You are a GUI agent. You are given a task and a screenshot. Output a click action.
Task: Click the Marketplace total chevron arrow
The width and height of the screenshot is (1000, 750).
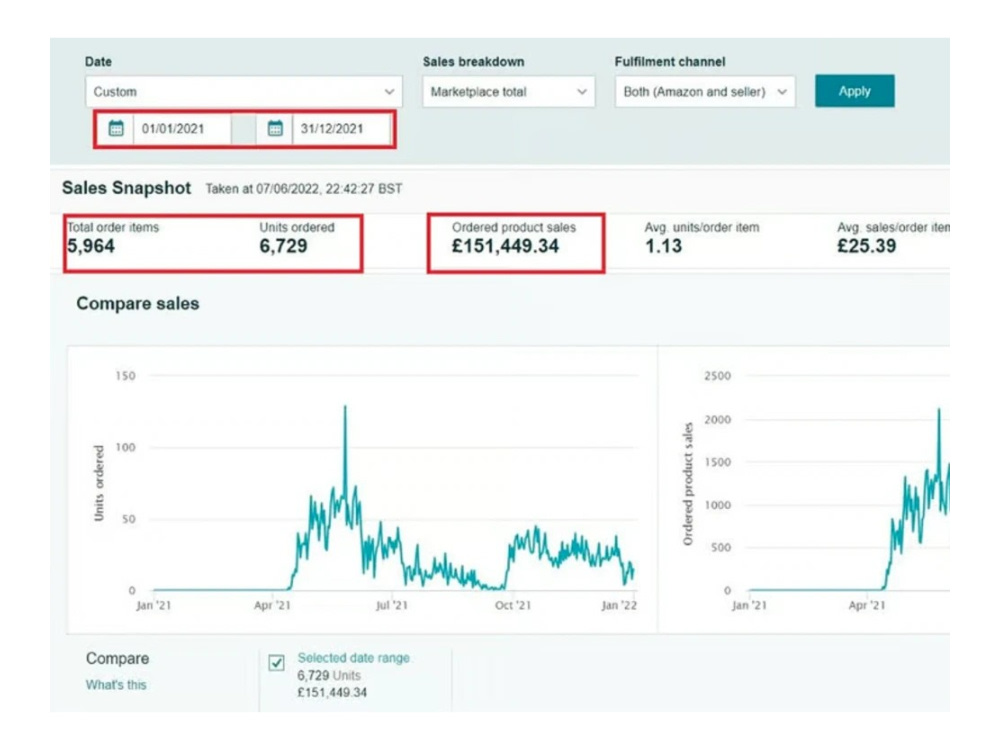(582, 92)
